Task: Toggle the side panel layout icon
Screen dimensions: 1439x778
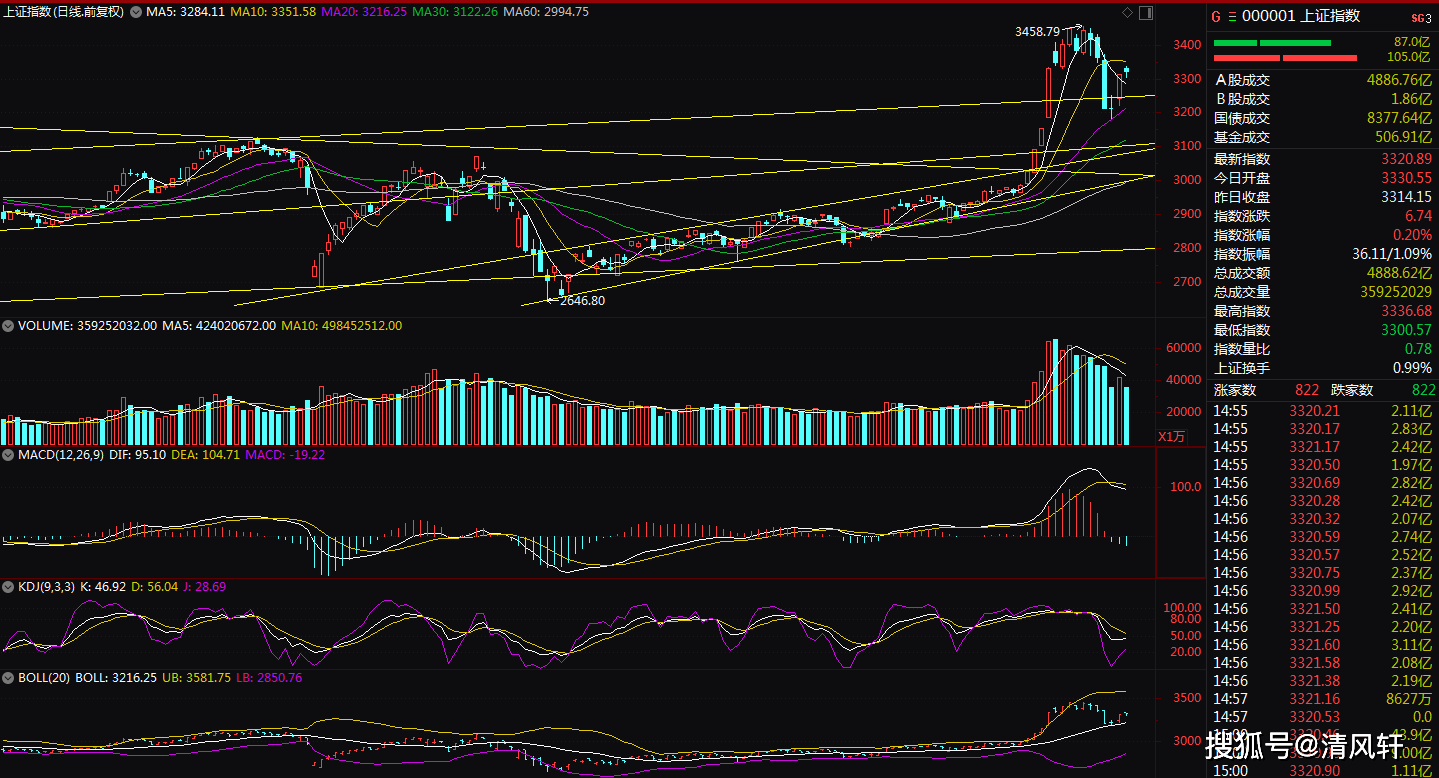Action: point(1147,12)
